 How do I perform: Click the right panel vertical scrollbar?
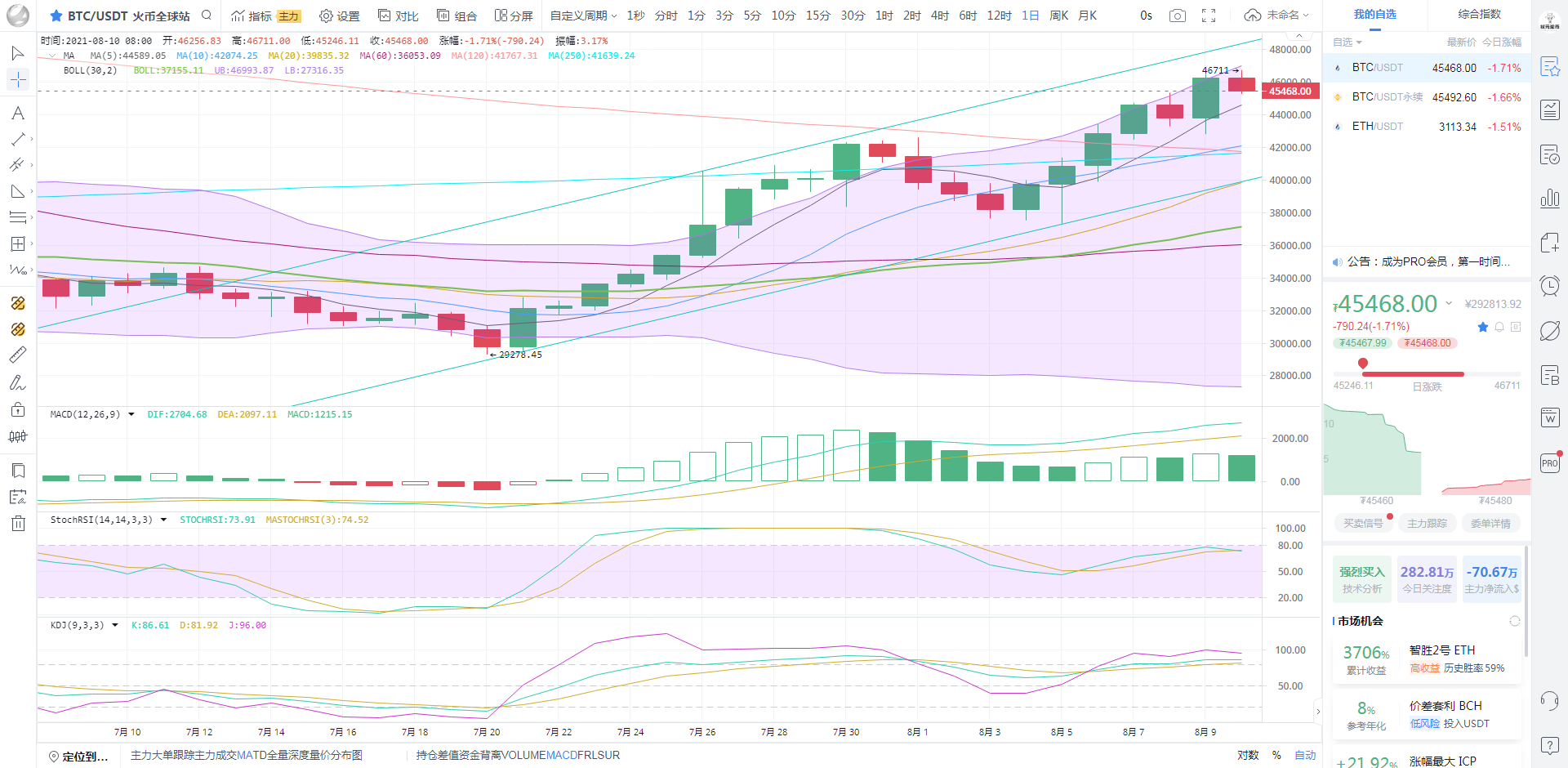coord(1525,601)
